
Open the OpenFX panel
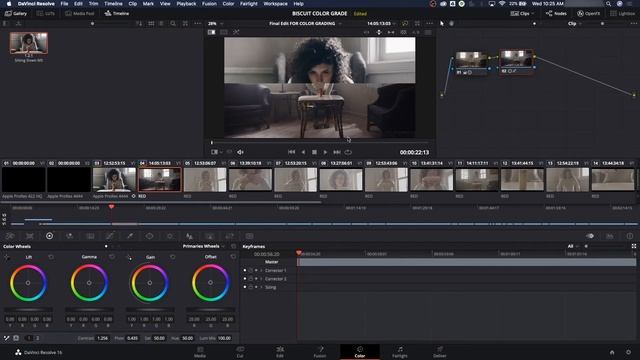coord(588,13)
